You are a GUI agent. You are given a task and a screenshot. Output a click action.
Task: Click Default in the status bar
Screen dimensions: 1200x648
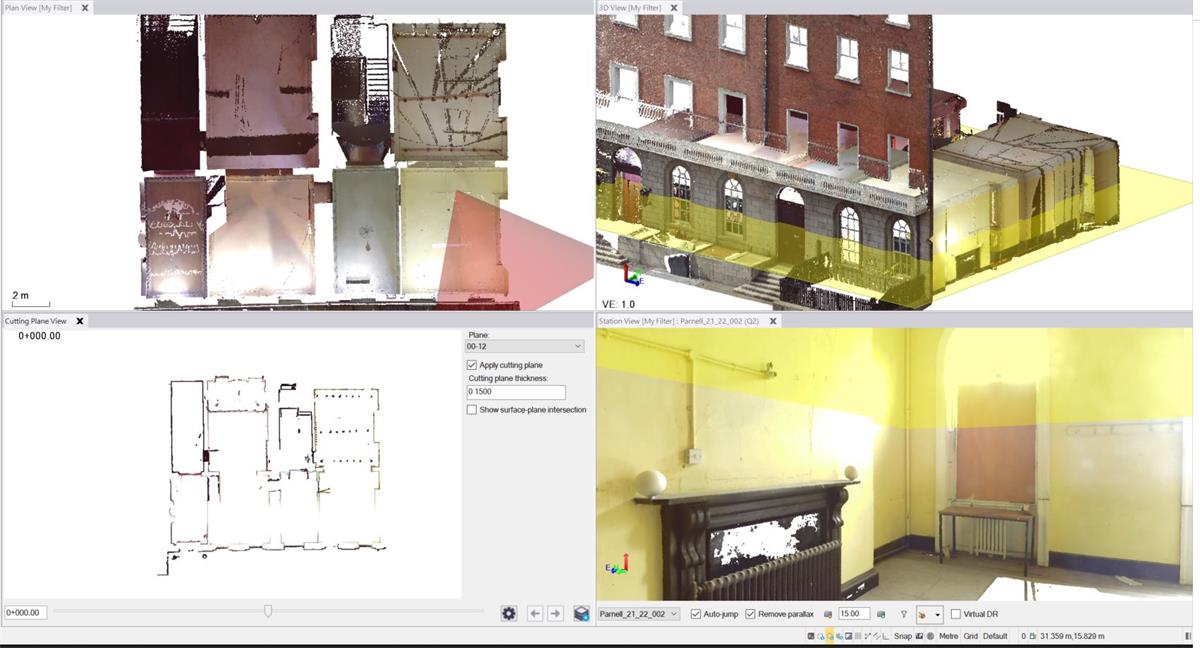995,636
